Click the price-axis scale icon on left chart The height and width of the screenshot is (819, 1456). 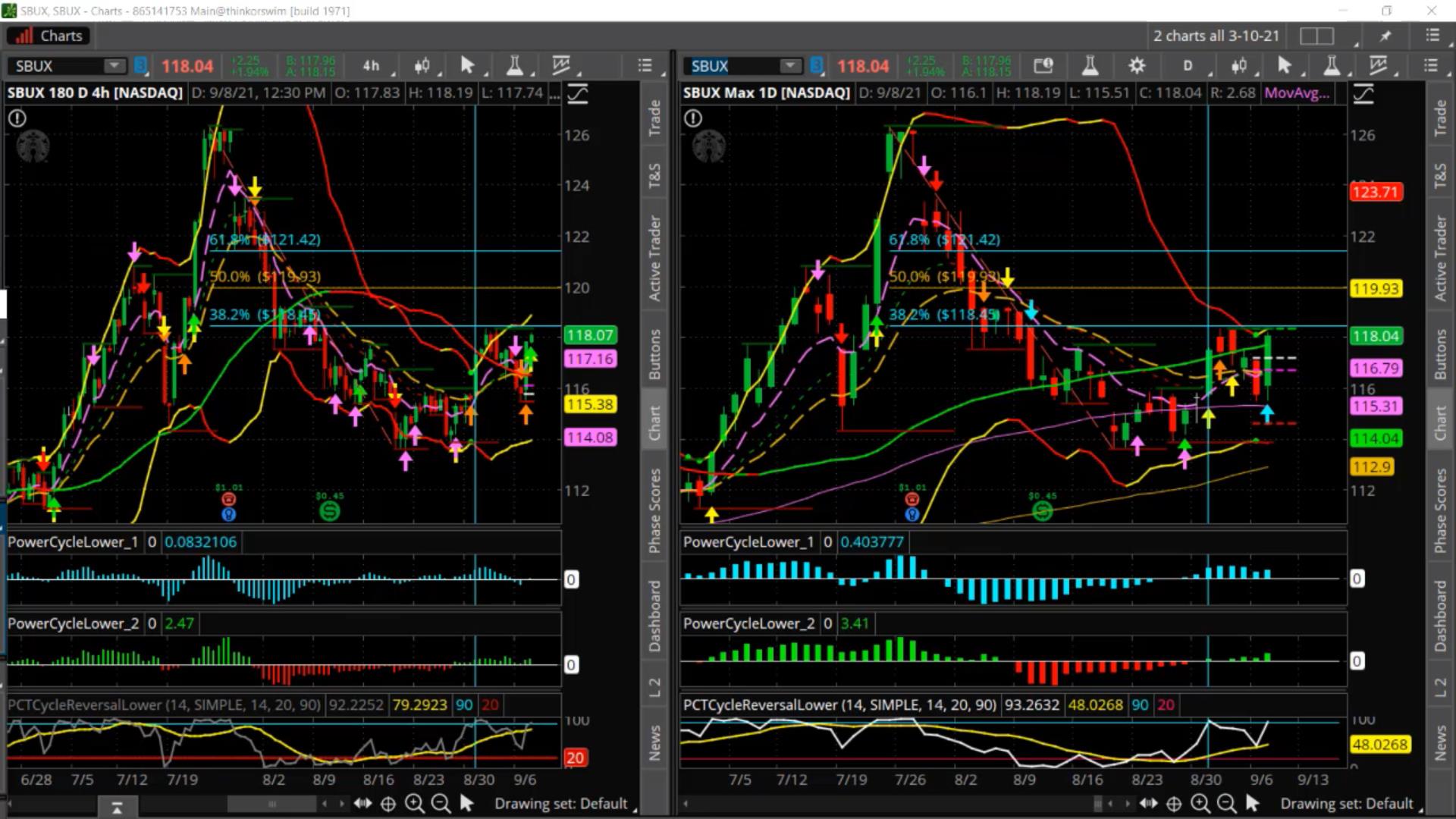[x=578, y=94]
